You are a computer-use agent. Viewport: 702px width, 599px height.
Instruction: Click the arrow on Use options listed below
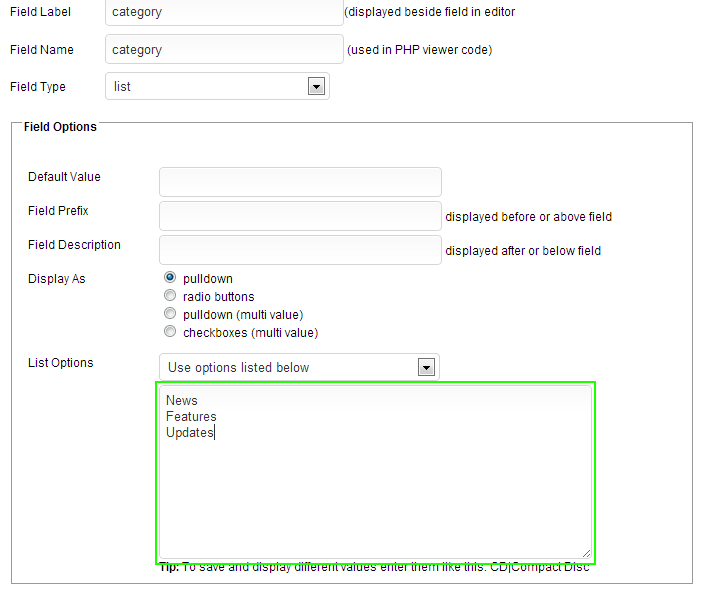pyautogui.click(x=426, y=367)
